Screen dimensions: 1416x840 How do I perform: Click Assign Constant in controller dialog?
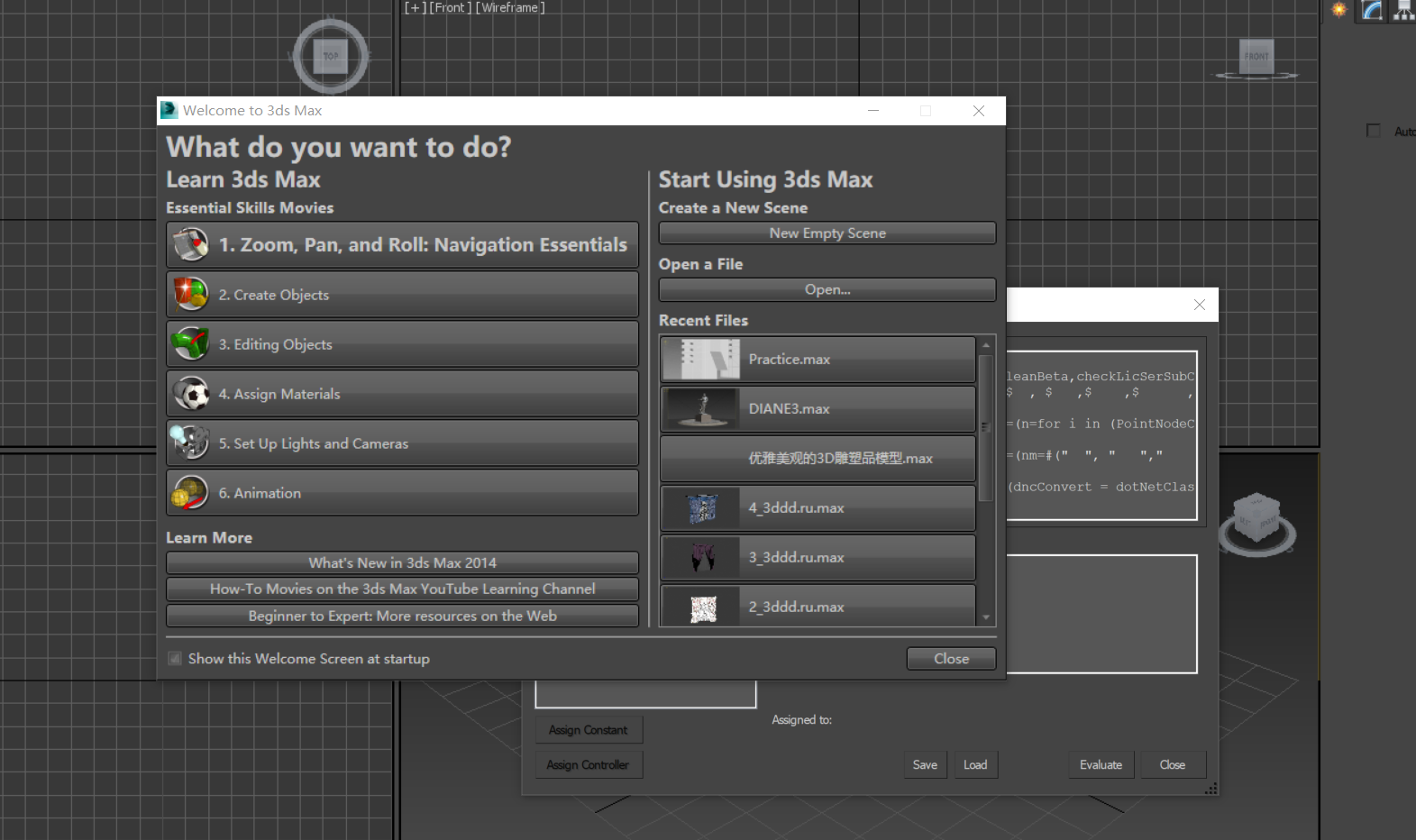tap(589, 730)
